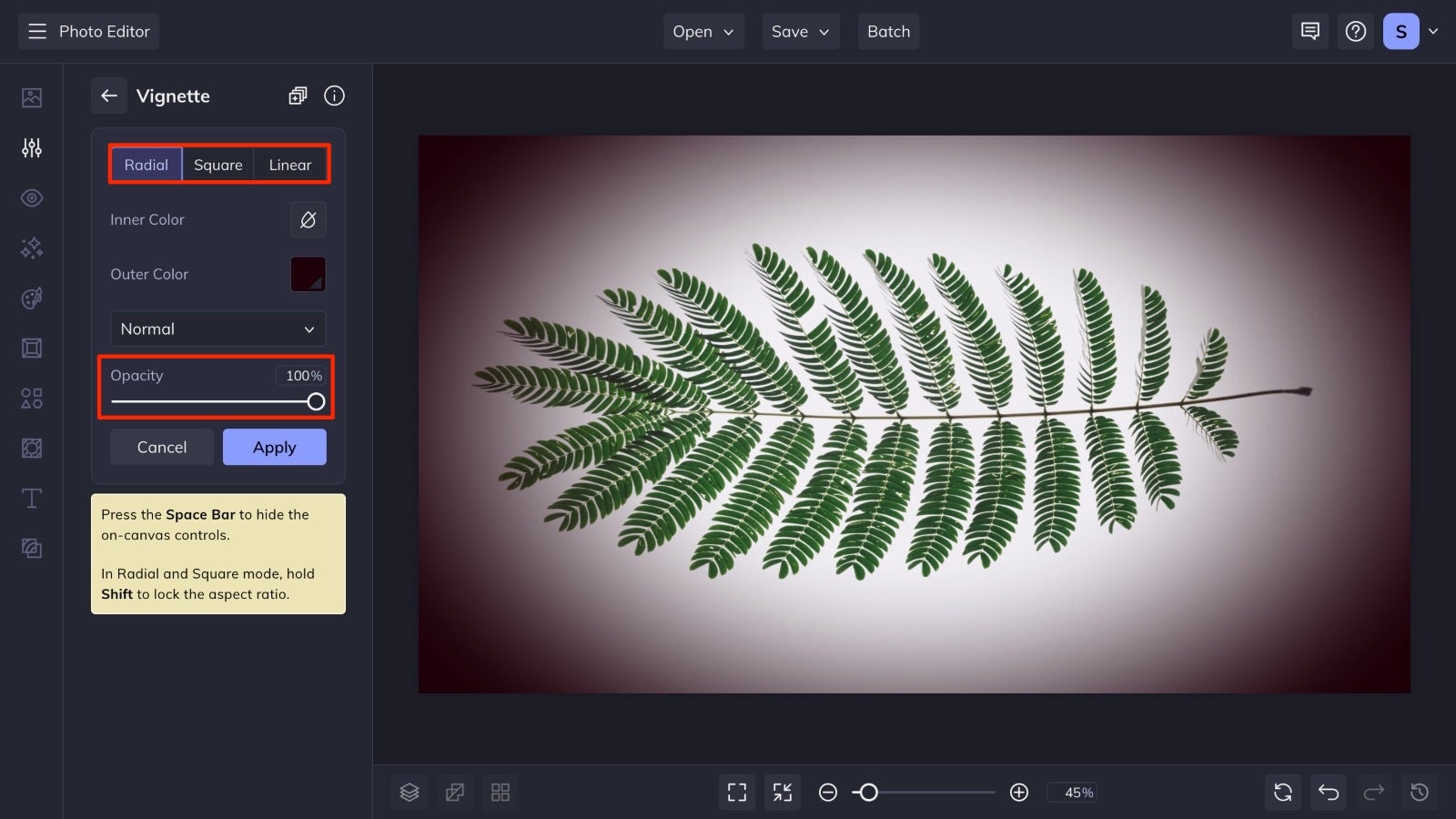The width and height of the screenshot is (1456, 819).
Task: Undo the last edit
Action: pos(1328,792)
